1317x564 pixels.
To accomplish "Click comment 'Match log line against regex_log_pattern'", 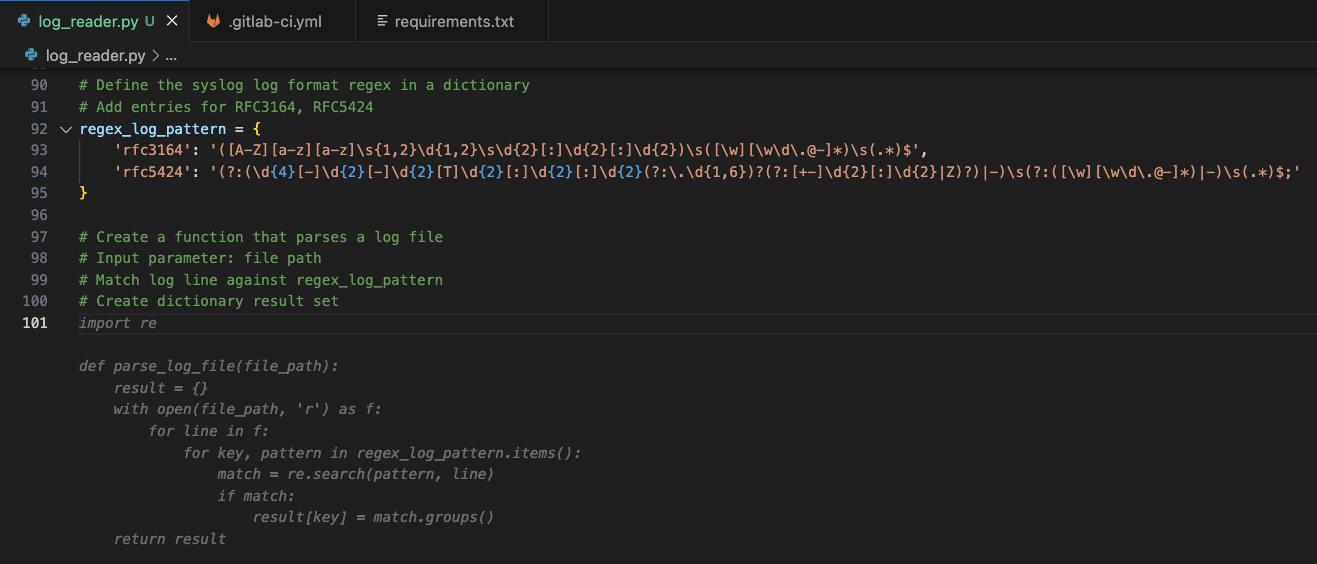I will click(x=261, y=280).
